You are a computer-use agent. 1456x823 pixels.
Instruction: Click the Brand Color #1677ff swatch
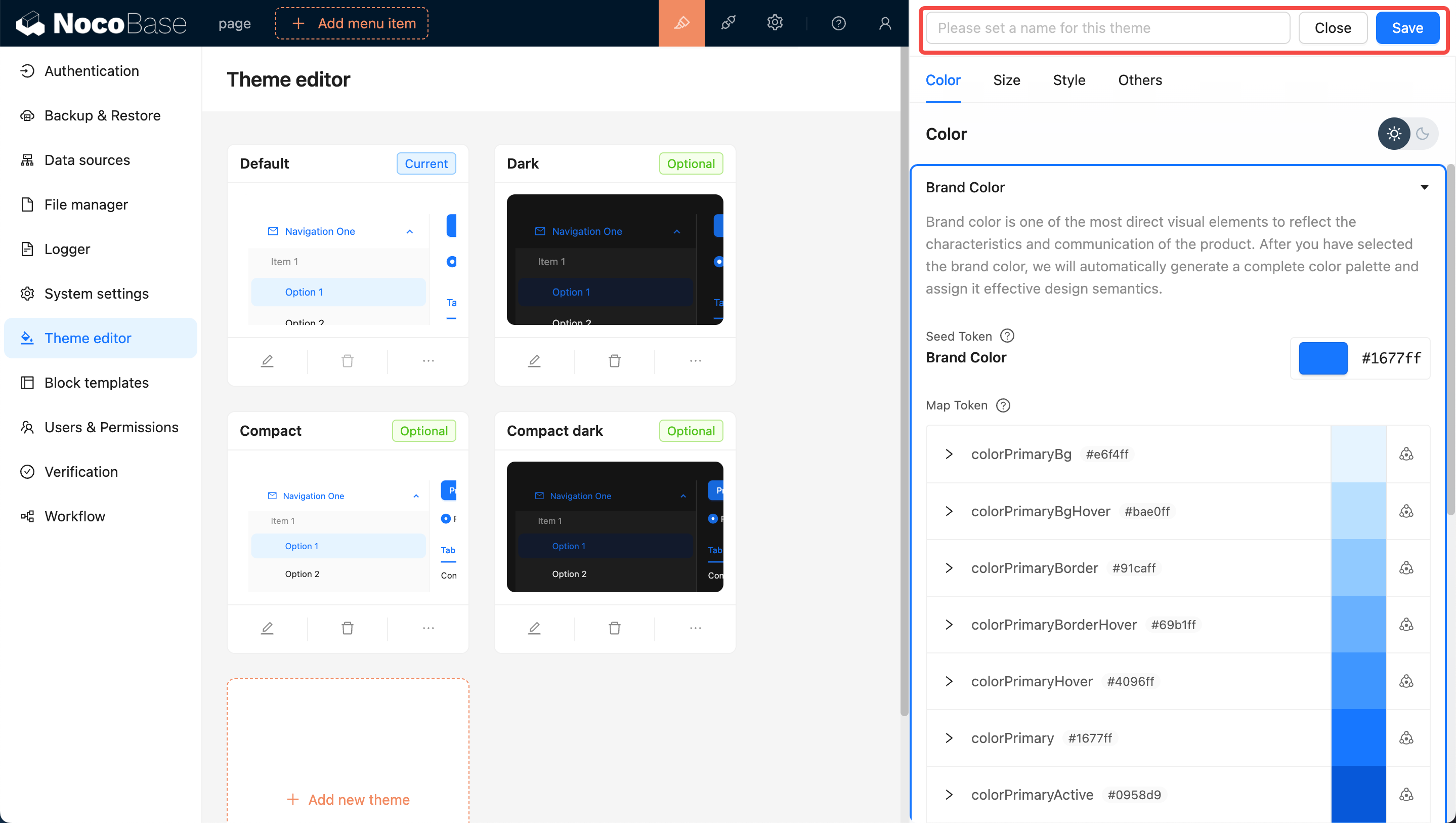tap(1322, 358)
